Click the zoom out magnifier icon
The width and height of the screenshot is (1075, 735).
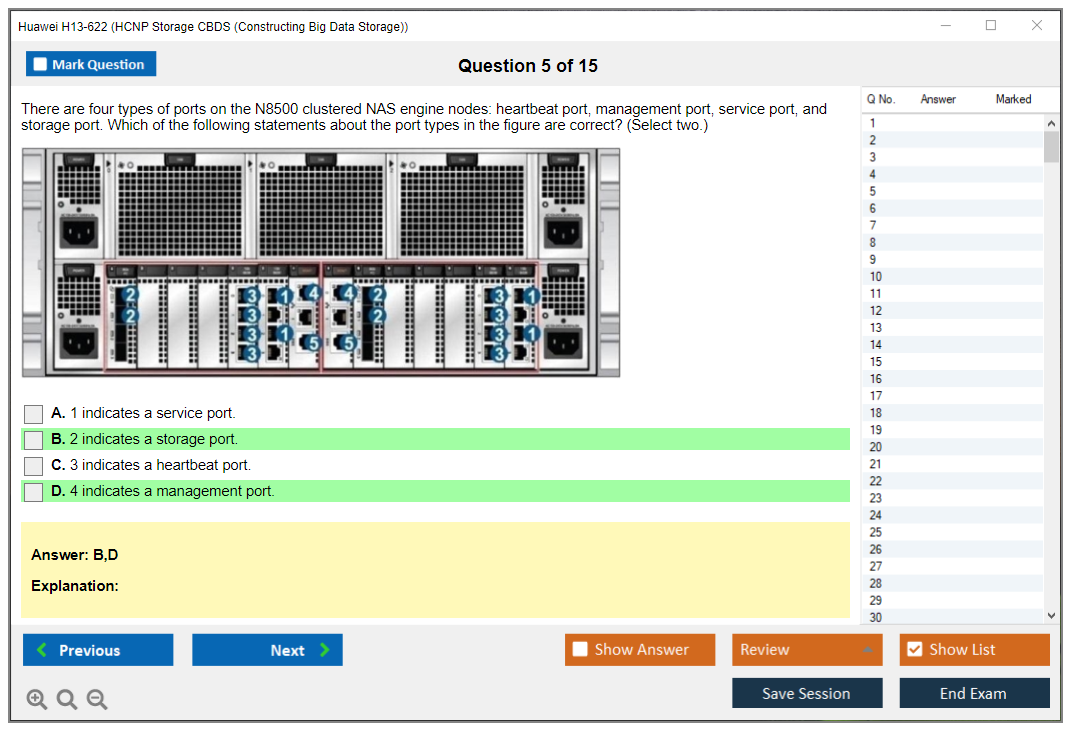click(x=97, y=700)
